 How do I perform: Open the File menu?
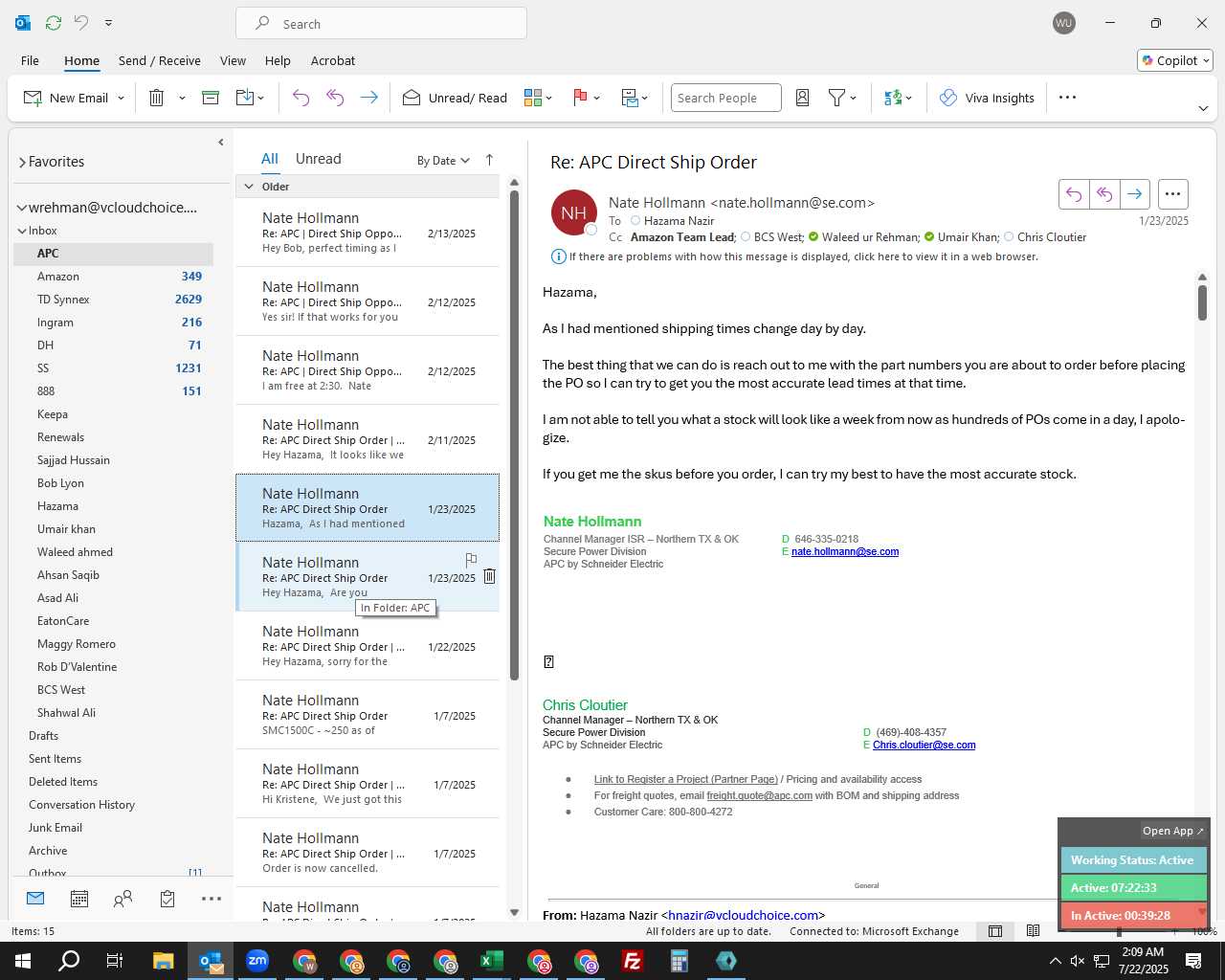[x=30, y=60]
